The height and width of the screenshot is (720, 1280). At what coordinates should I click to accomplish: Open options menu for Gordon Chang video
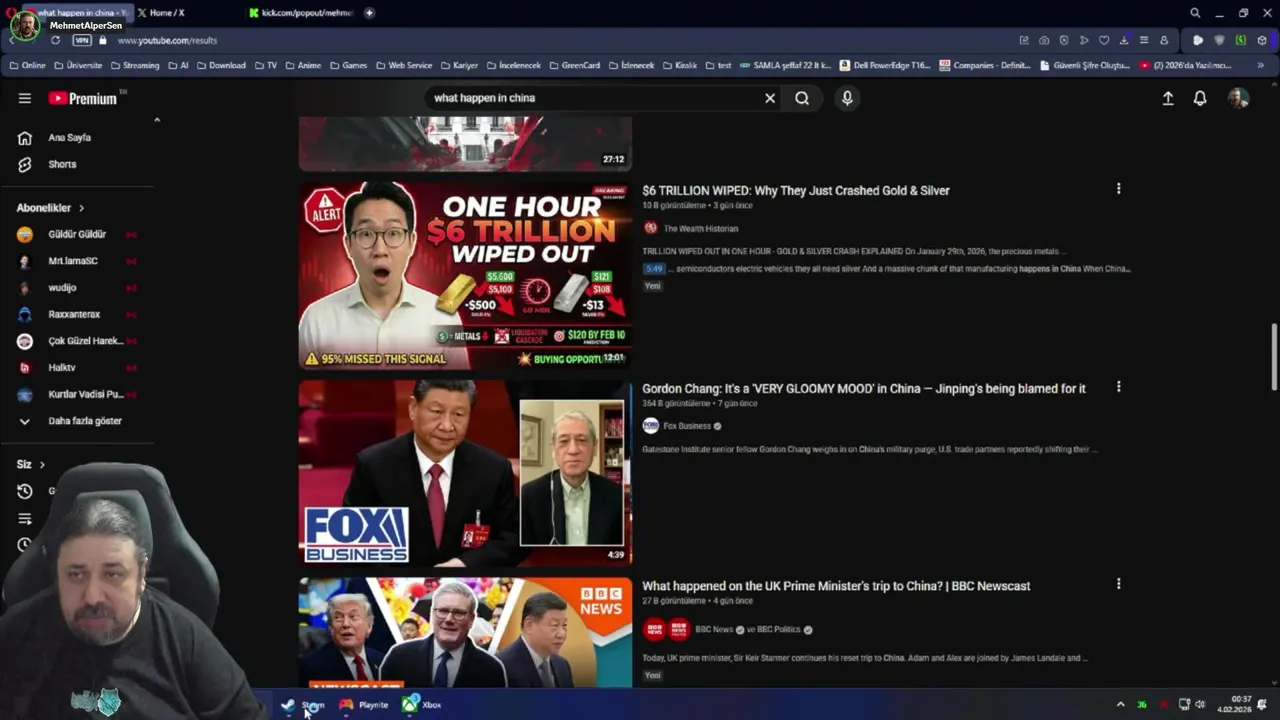point(1118,386)
